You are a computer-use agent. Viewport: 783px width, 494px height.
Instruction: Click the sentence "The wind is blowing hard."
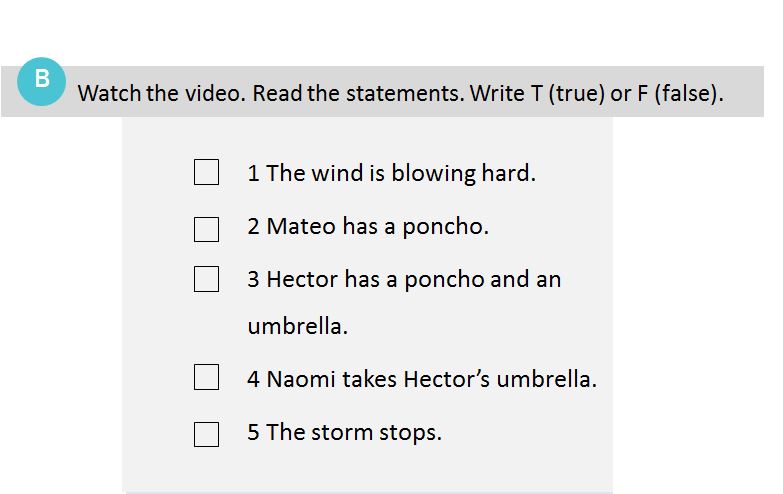[401, 173]
